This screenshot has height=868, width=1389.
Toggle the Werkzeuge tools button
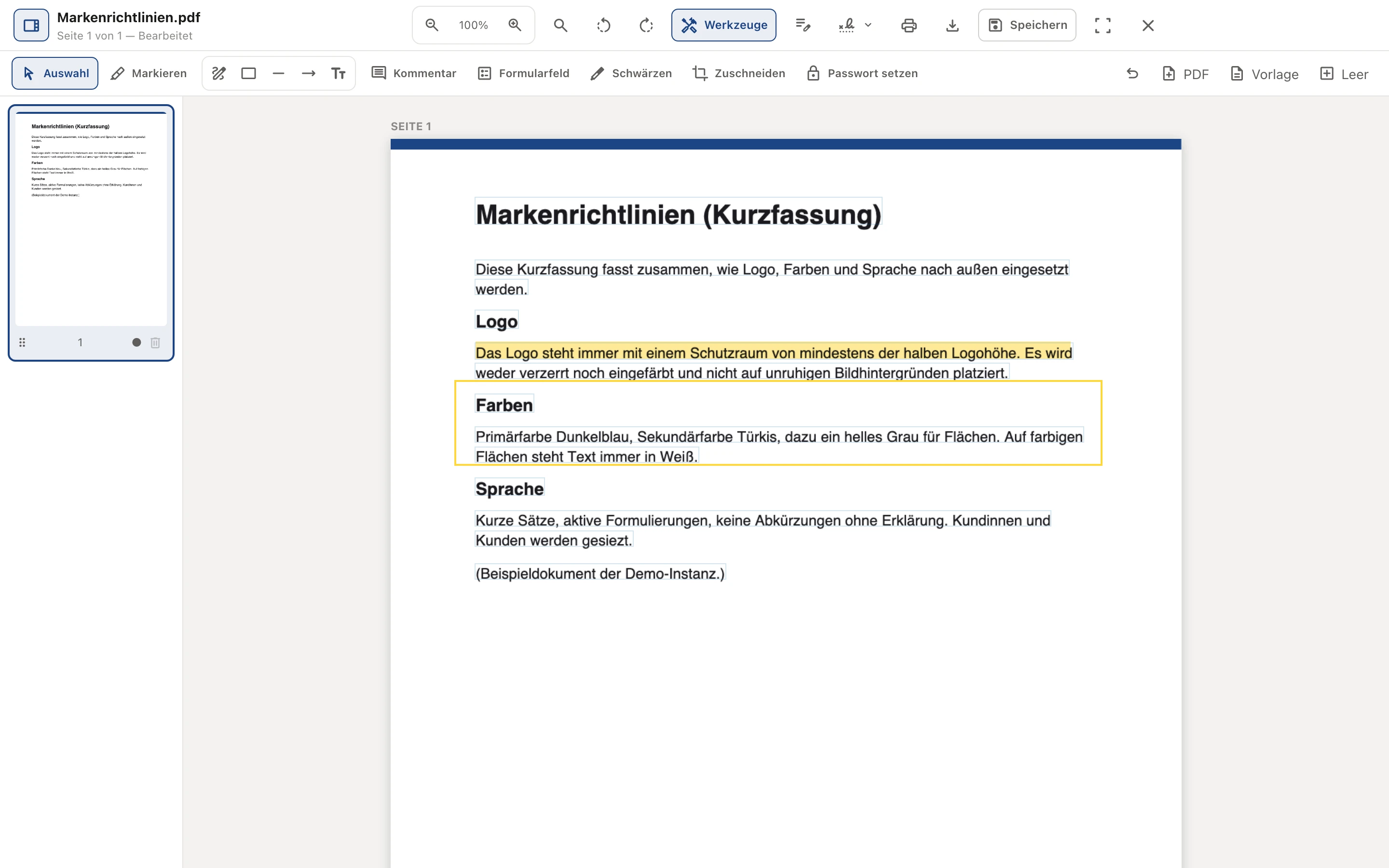tap(724, 25)
